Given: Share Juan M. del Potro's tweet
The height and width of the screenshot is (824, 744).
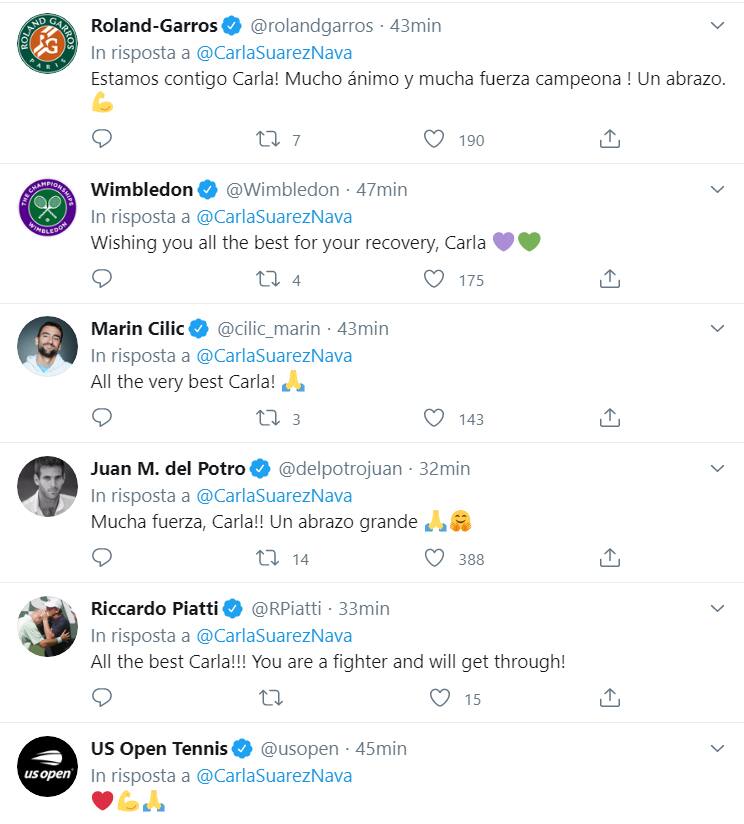Looking at the screenshot, I should (610, 559).
